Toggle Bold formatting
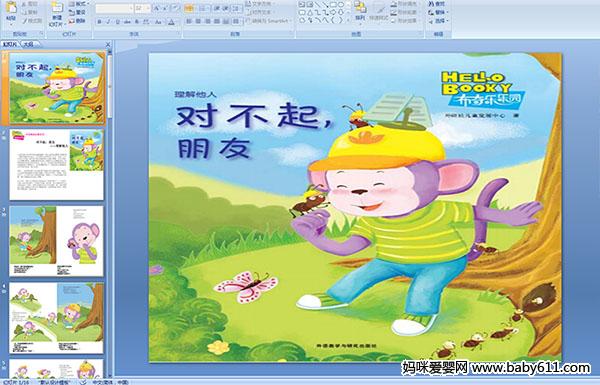600x385 pixels. pos(99,22)
